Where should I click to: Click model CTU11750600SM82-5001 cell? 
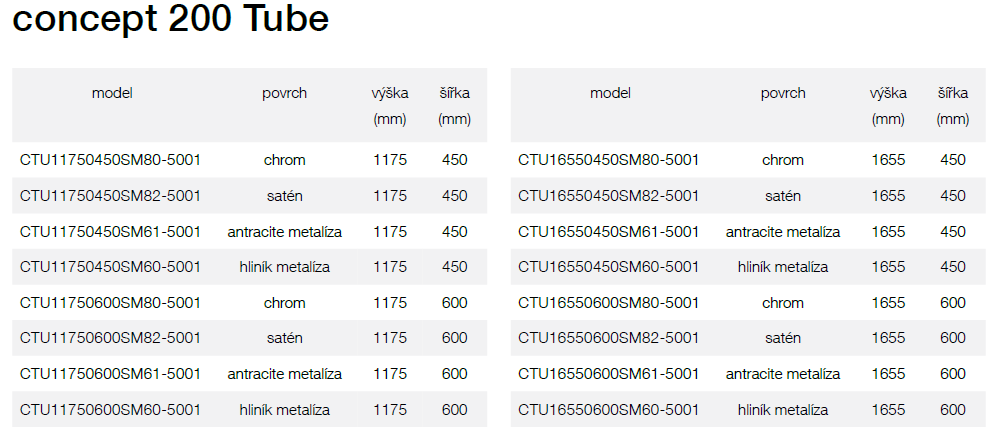[x=110, y=338]
